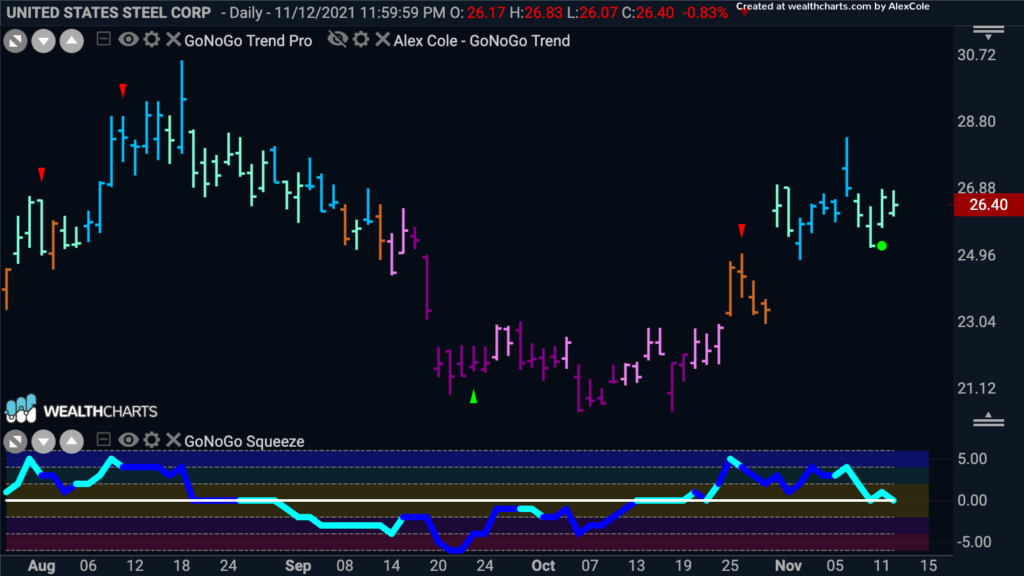Click the 18 date label in August
The image size is (1024, 576).
coord(182,566)
